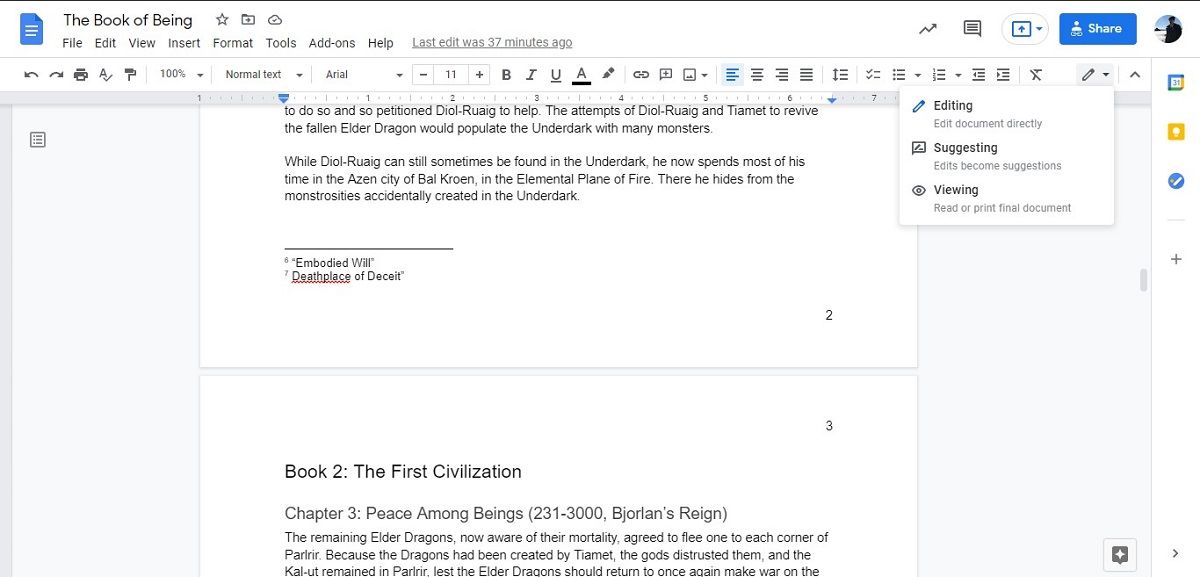Clear formatting with the Tx icon

point(1036,75)
